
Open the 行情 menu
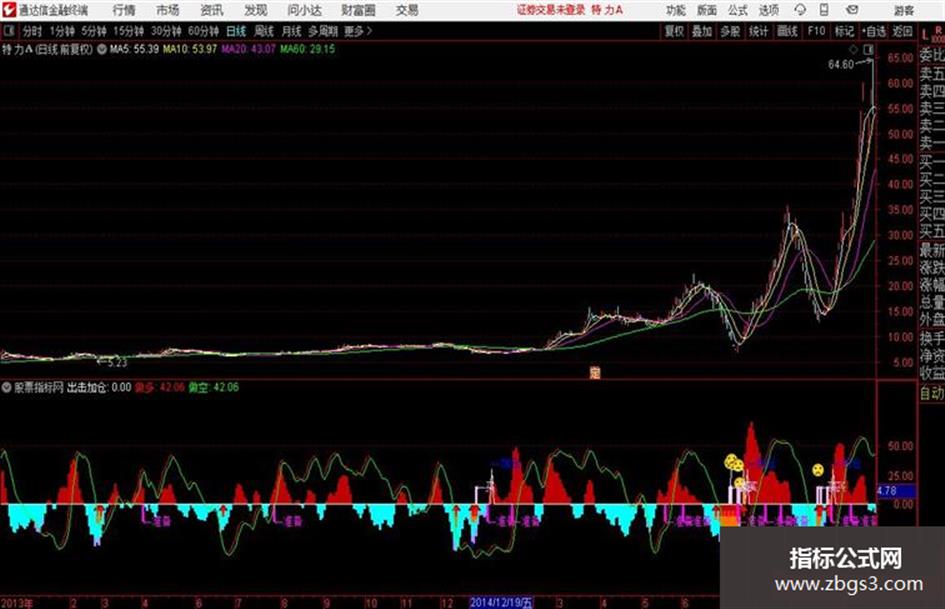[124, 10]
